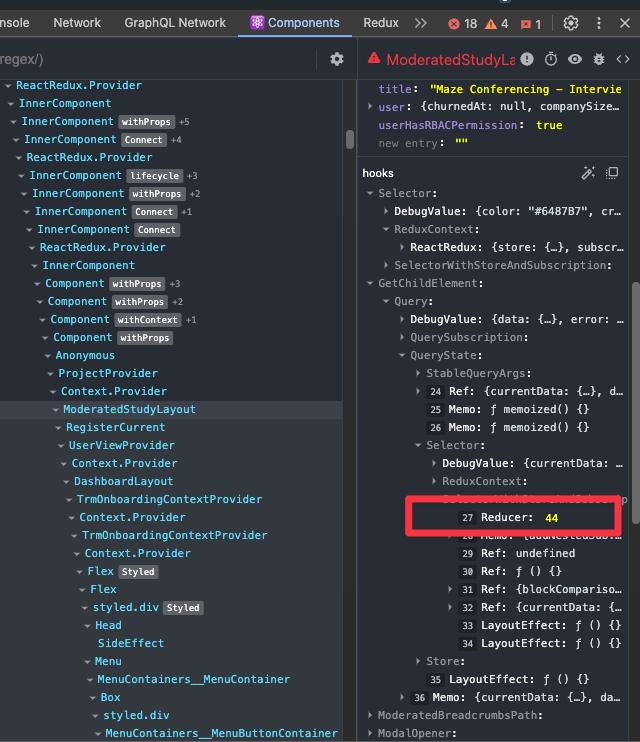Inspect the matching DOM element eye icon
Screen dimensions: 640x742
(x=575, y=59)
